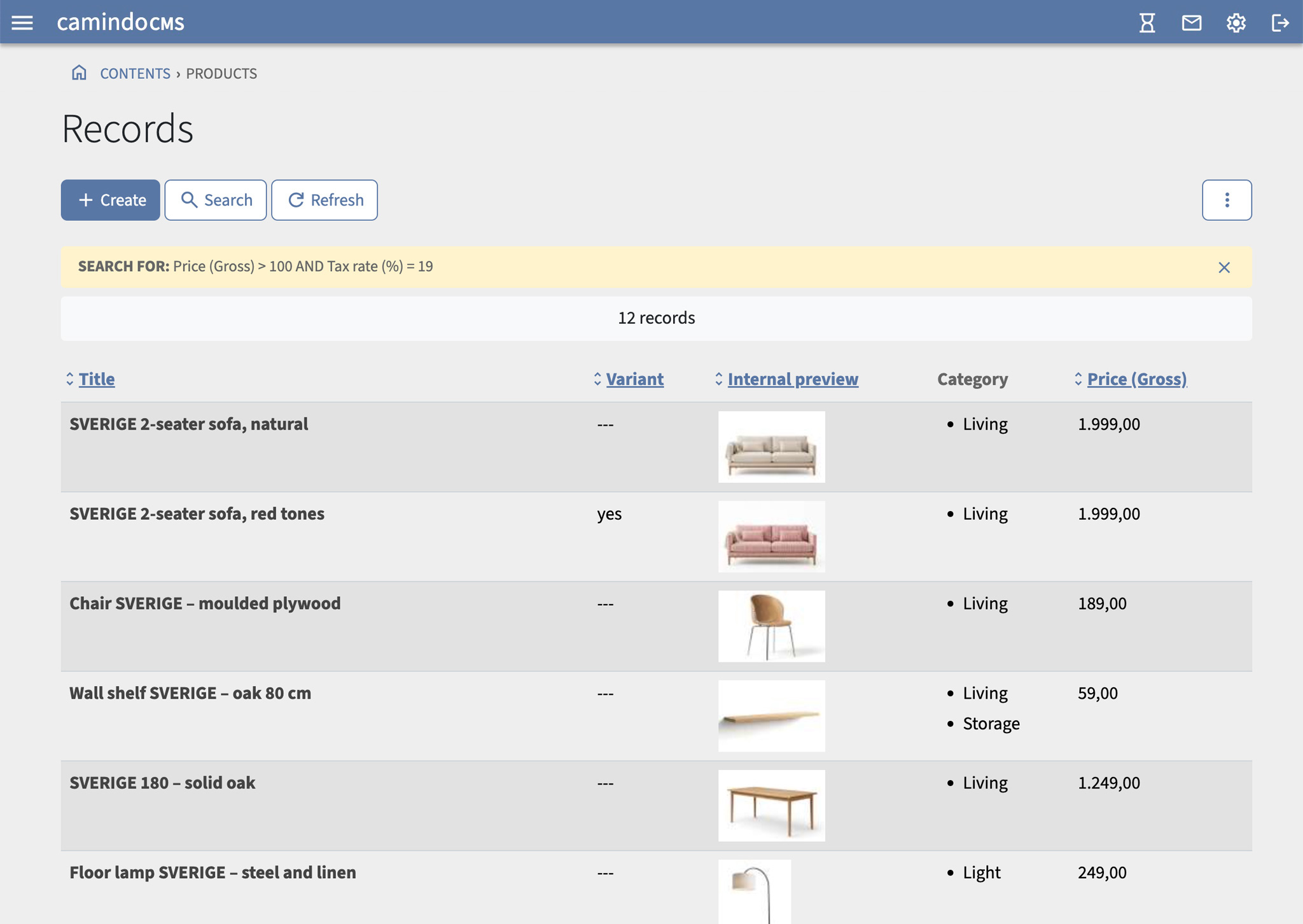Dismiss the search filter banner
The image size is (1303, 924).
[x=1224, y=267]
